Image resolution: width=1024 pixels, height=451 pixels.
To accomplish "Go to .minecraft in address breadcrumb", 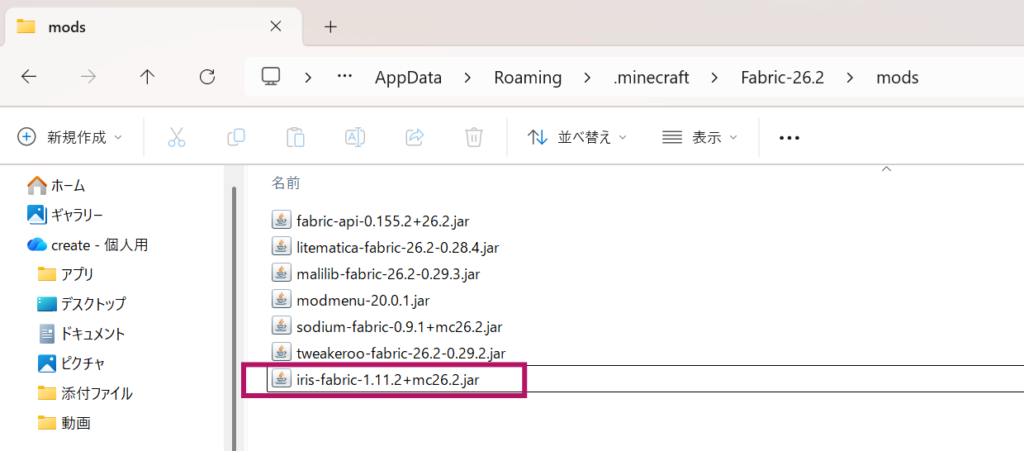I will click(651, 78).
